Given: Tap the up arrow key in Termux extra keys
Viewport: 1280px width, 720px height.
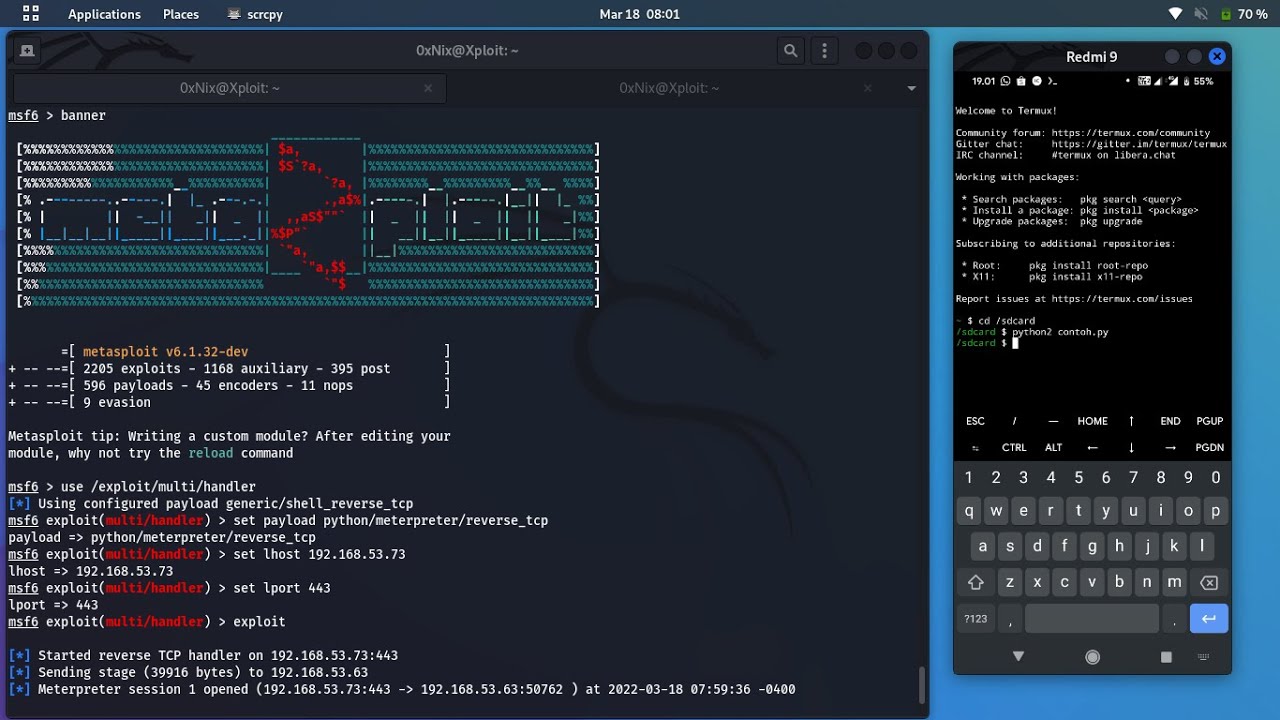Looking at the screenshot, I should pyautogui.click(x=1131, y=421).
